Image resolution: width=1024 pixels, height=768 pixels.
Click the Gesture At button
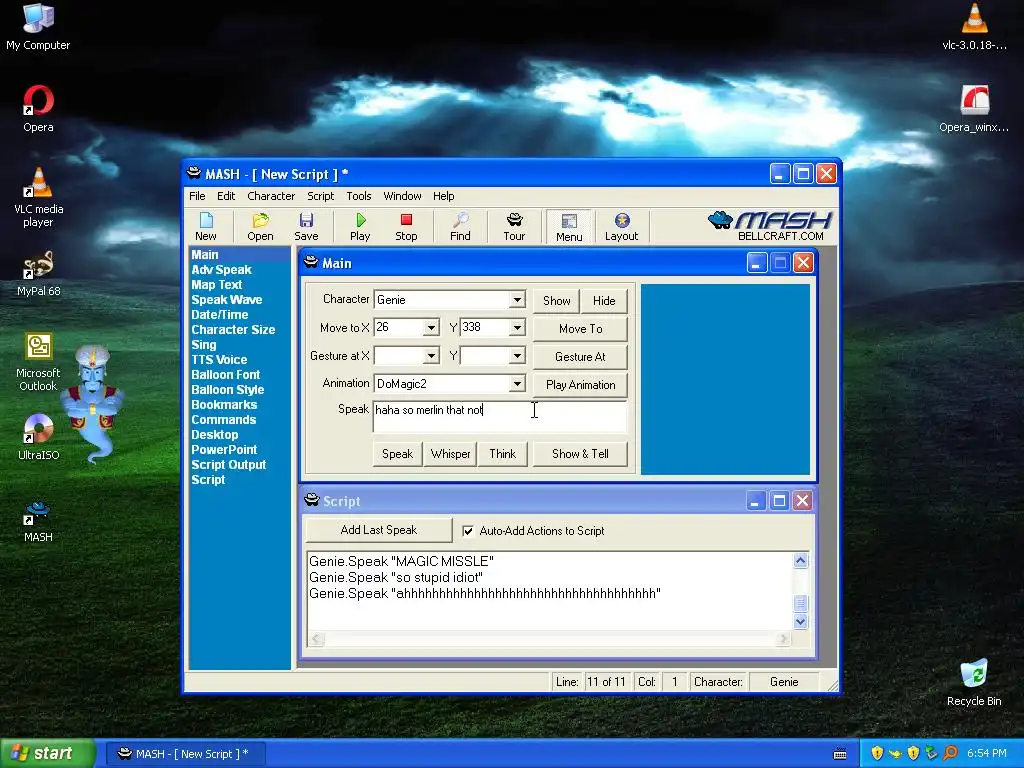[581, 357]
